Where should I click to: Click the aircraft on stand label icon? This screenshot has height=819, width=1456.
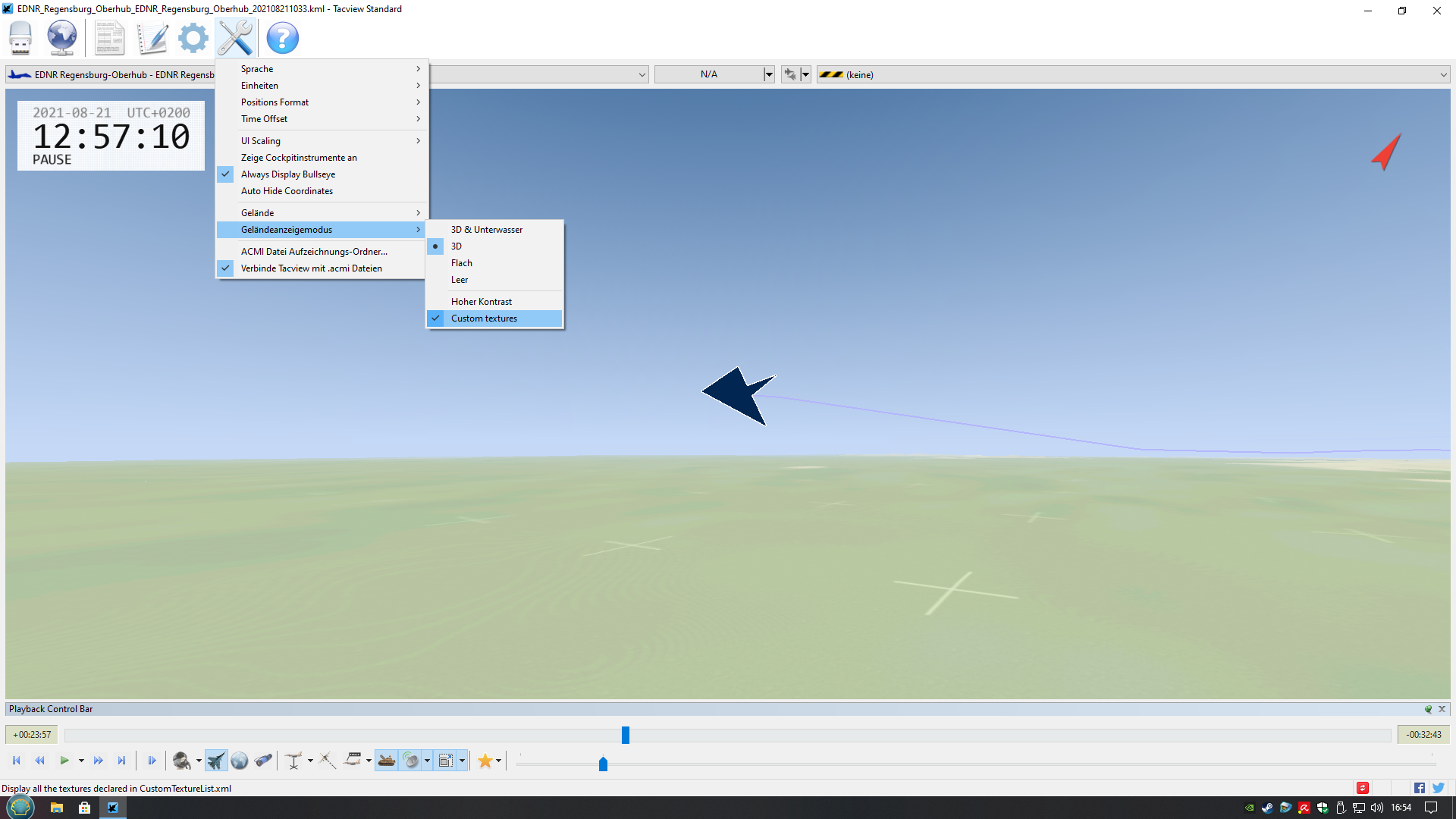click(294, 761)
